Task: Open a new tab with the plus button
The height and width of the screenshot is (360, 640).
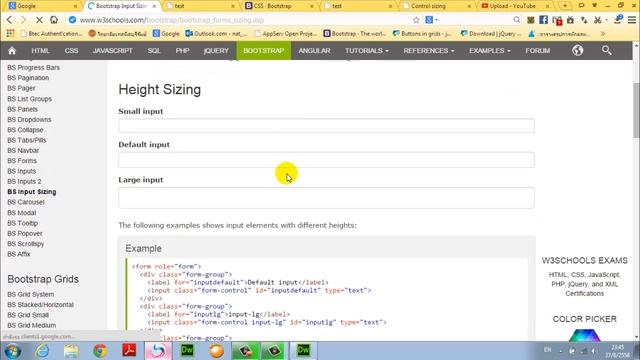Action: 565,6
